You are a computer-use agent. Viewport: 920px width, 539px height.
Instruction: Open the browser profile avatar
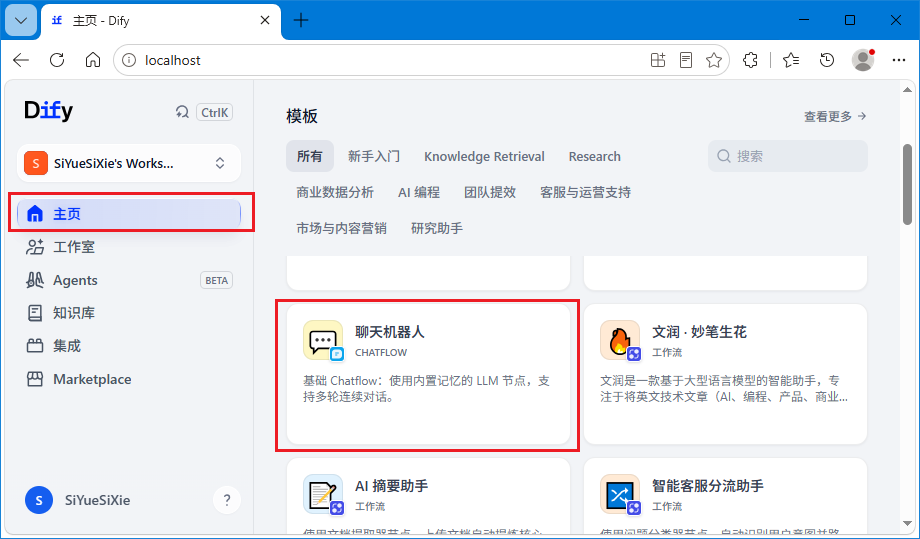(x=863, y=60)
